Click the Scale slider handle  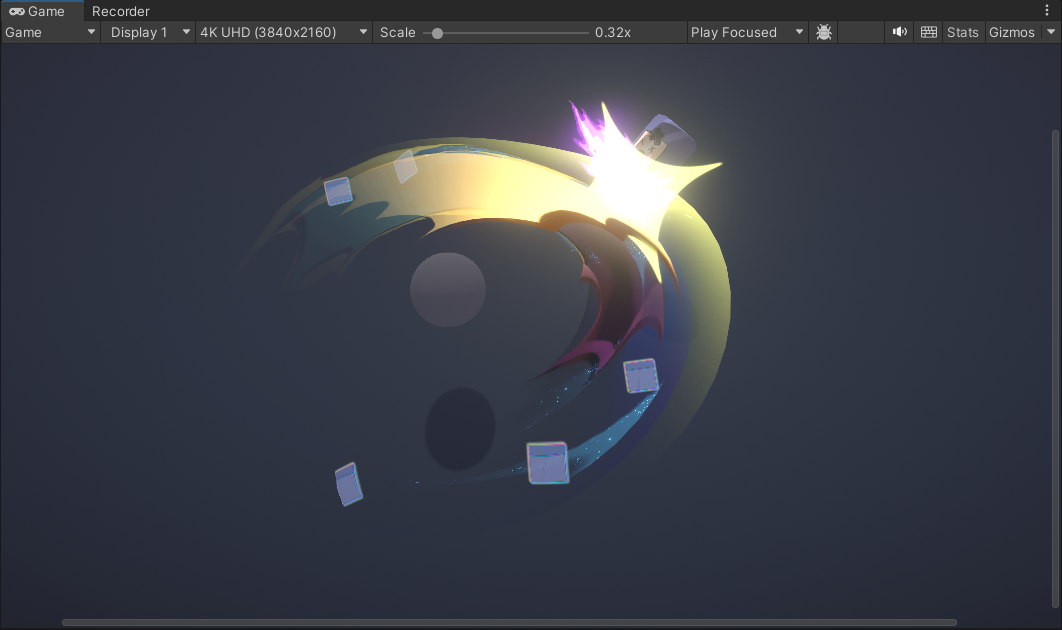click(x=437, y=33)
